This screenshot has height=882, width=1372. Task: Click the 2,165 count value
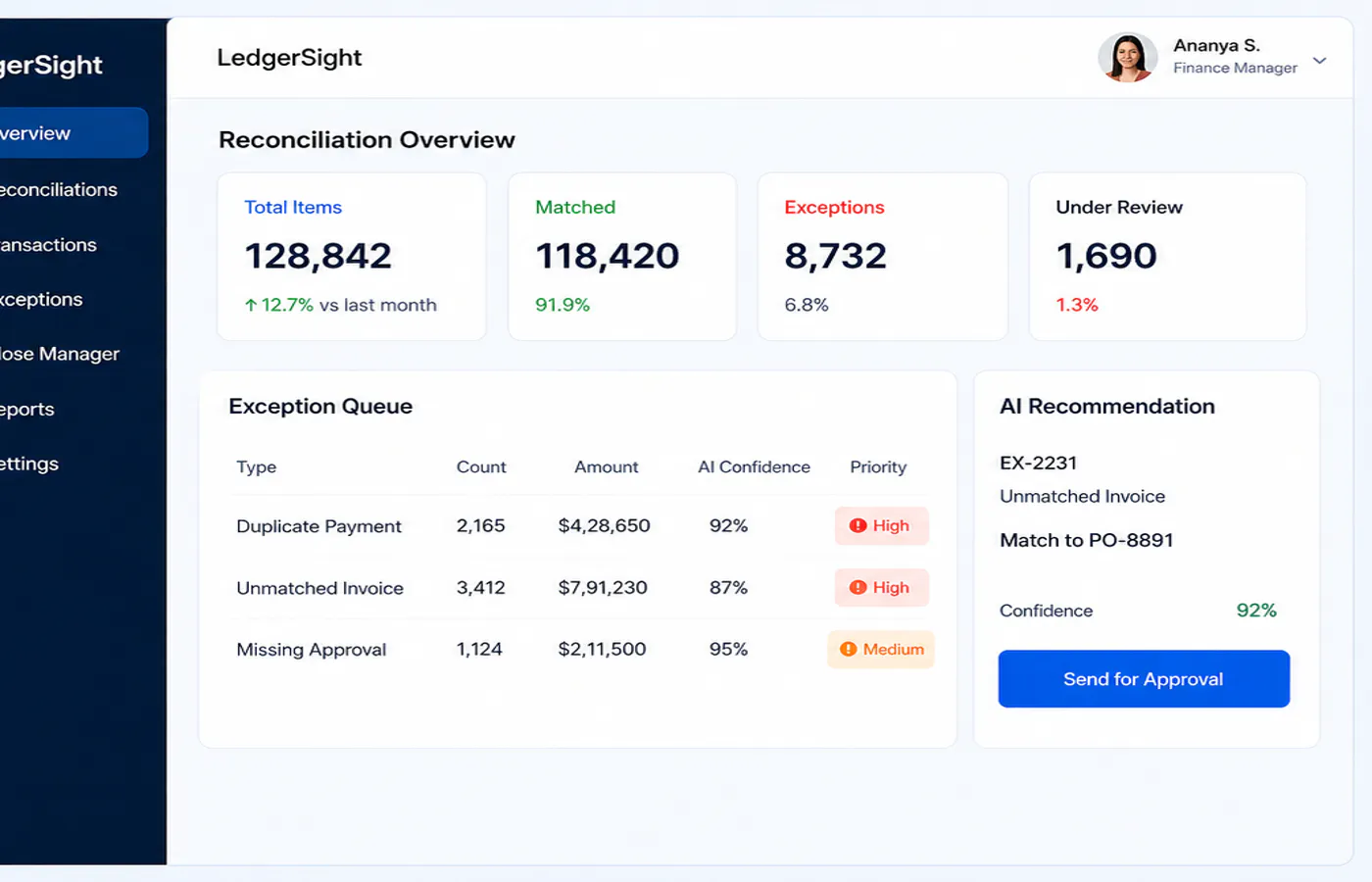point(480,525)
